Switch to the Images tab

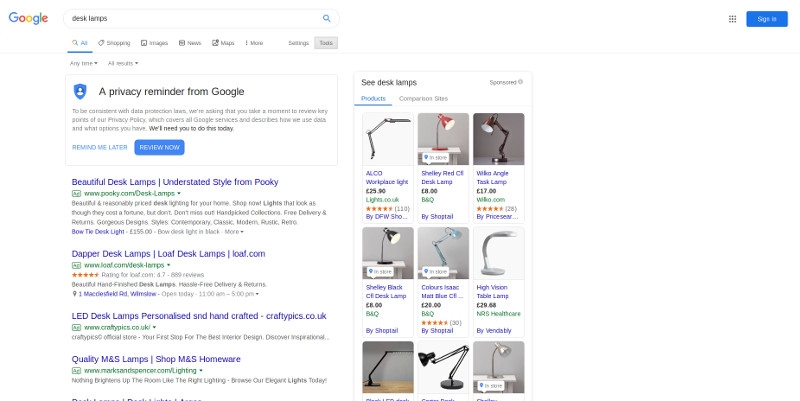tap(155, 43)
